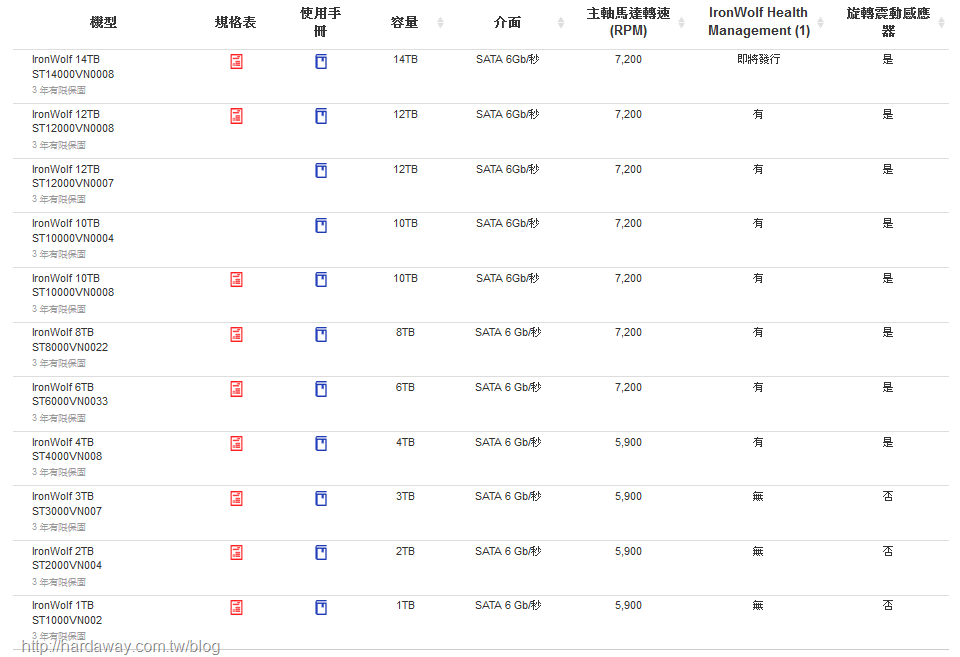Click the 14TB capacity cell
Image resolution: width=960 pixels, height=657 pixels.
(x=405, y=59)
